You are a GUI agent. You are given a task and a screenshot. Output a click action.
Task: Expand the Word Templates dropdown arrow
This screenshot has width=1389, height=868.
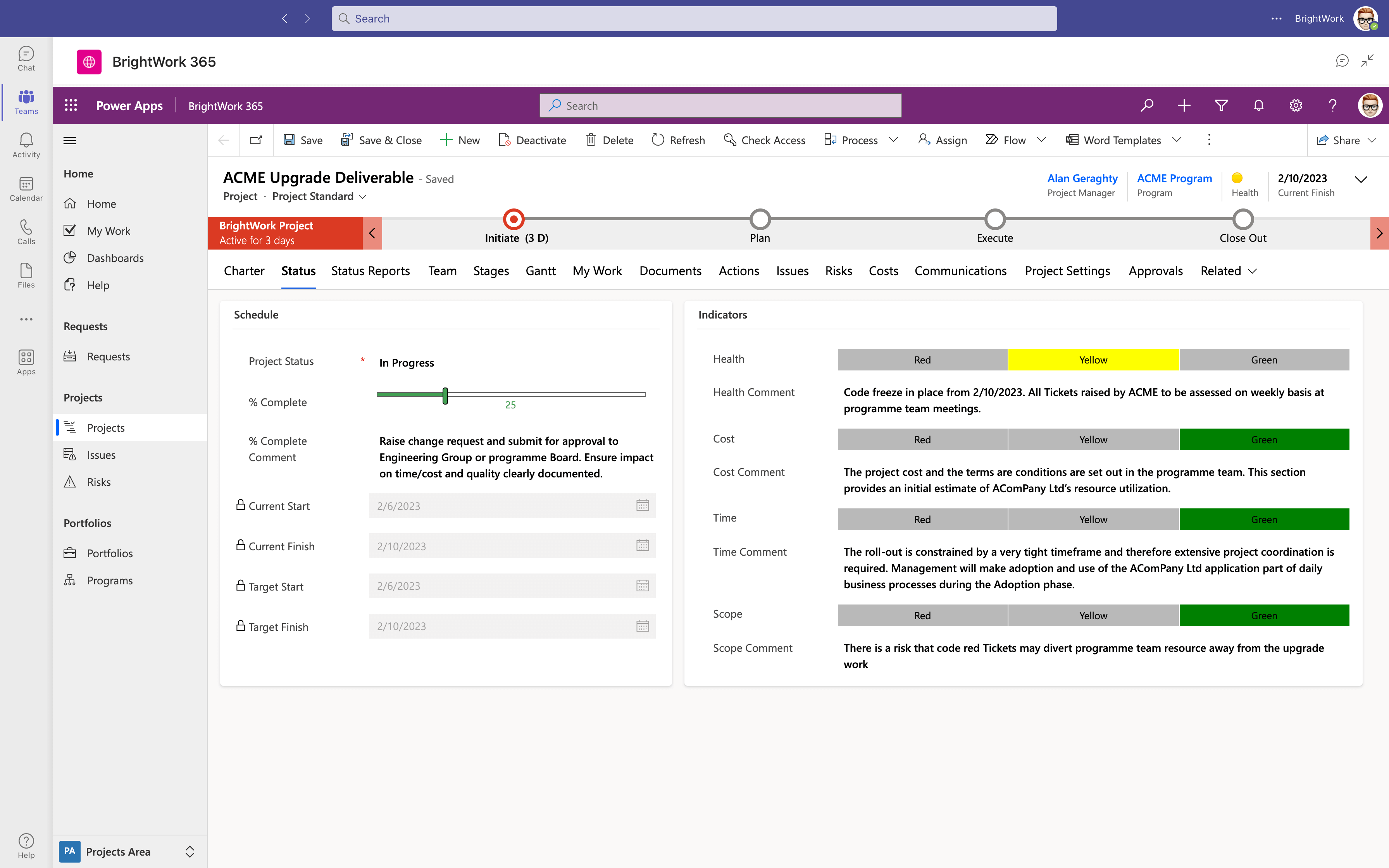tap(1177, 140)
